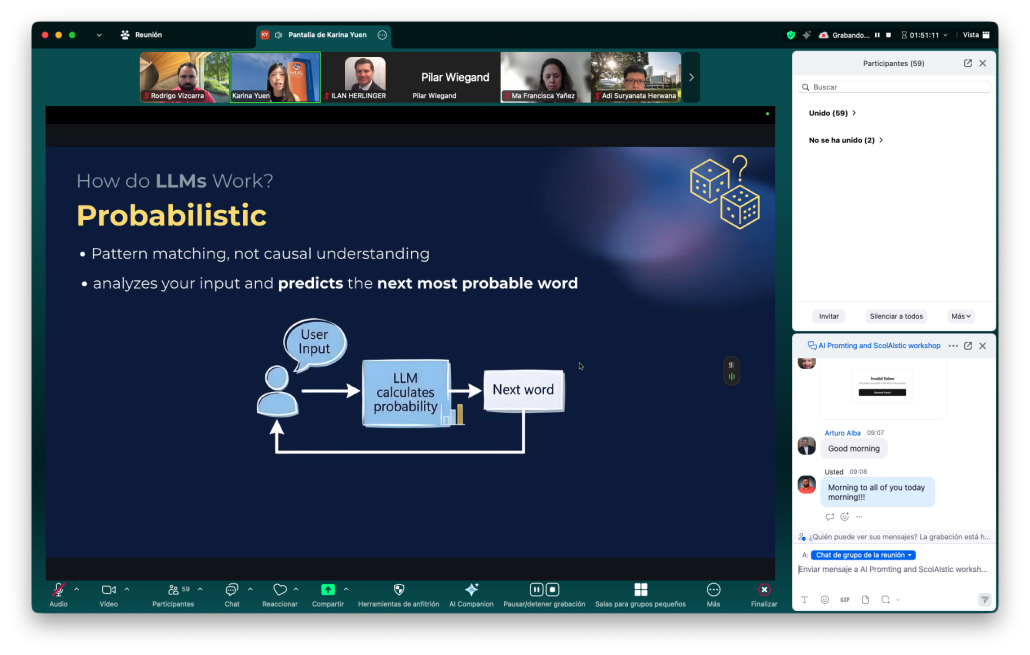The image size is (1030, 655).
Task: Pause the recording in bottom toolbar
Action: point(536,590)
